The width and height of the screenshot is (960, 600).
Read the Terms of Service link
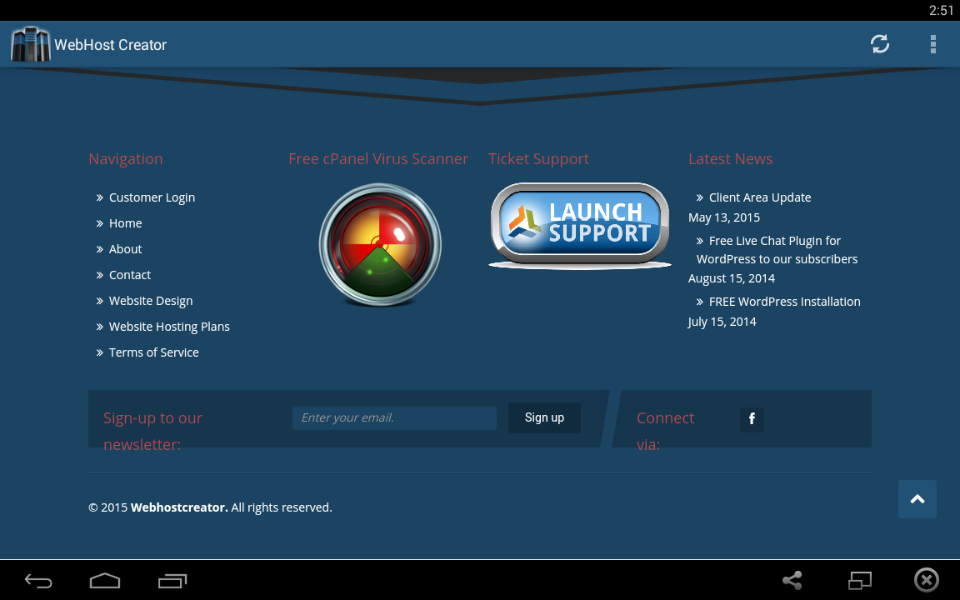[154, 352]
